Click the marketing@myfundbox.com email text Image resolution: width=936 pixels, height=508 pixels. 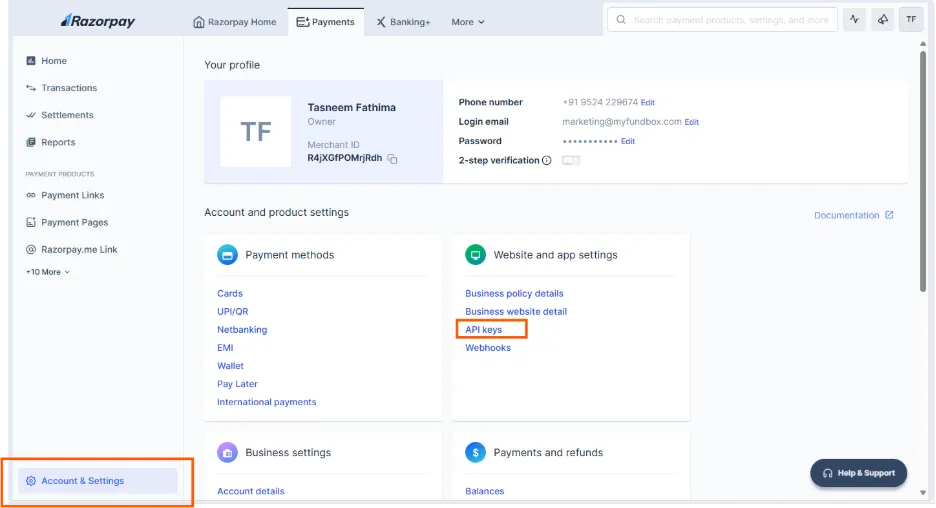pyautogui.click(x=621, y=122)
